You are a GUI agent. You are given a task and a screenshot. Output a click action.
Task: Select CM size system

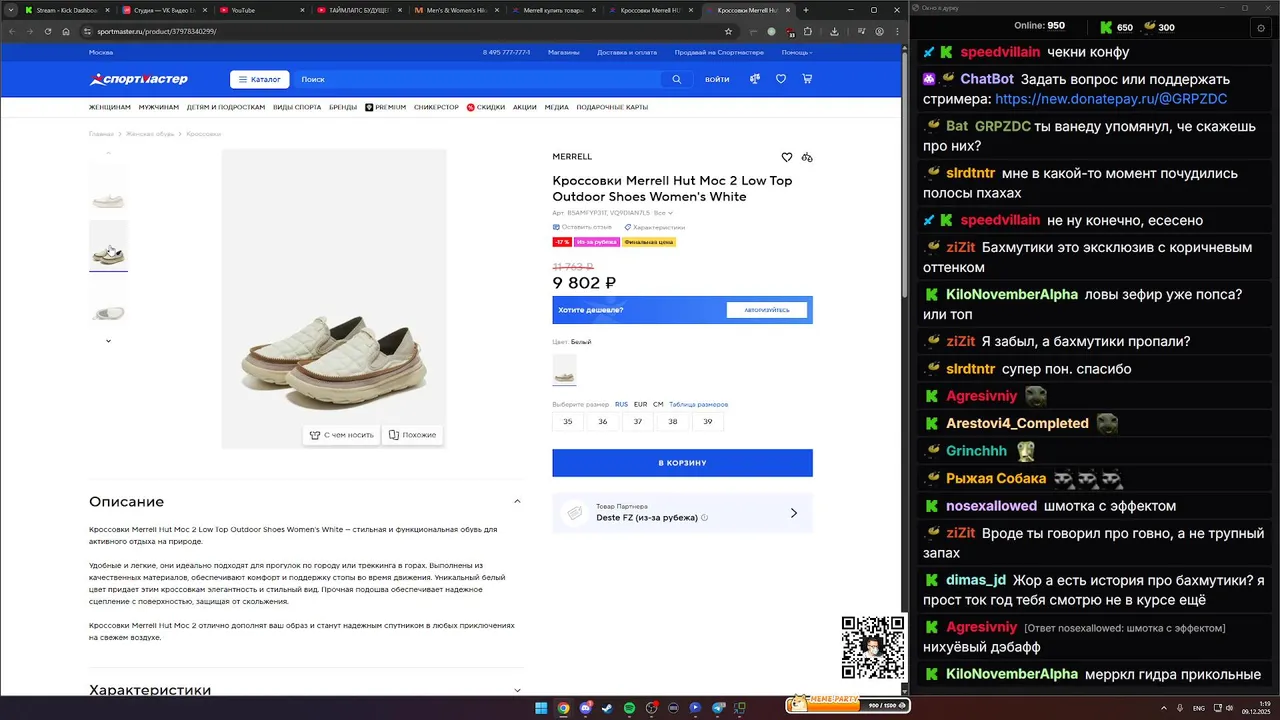click(x=658, y=405)
